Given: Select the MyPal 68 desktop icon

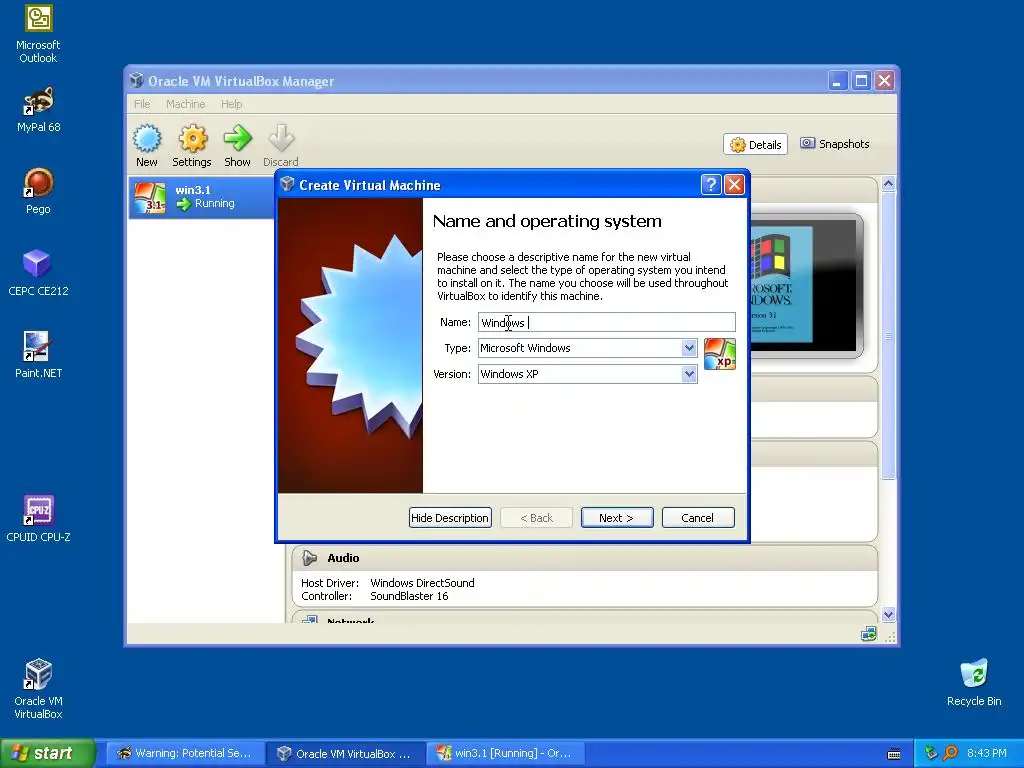Looking at the screenshot, I should (39, 109).
